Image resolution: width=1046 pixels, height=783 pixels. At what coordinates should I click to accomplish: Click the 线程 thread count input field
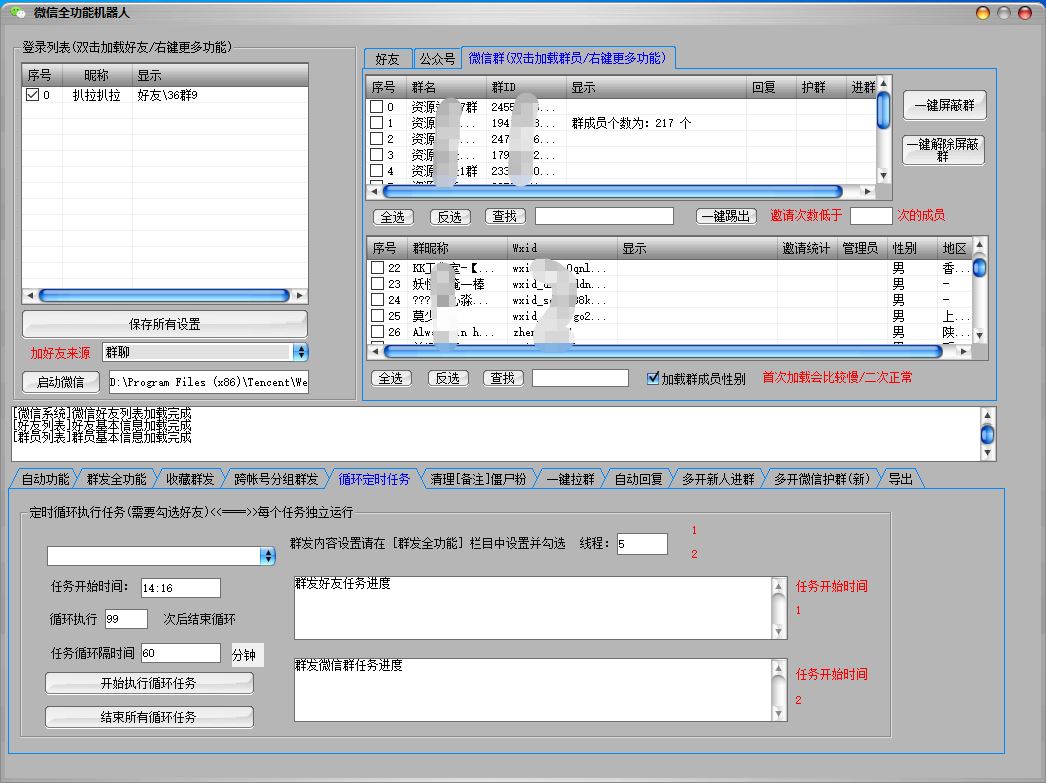[x=642, y=544]
